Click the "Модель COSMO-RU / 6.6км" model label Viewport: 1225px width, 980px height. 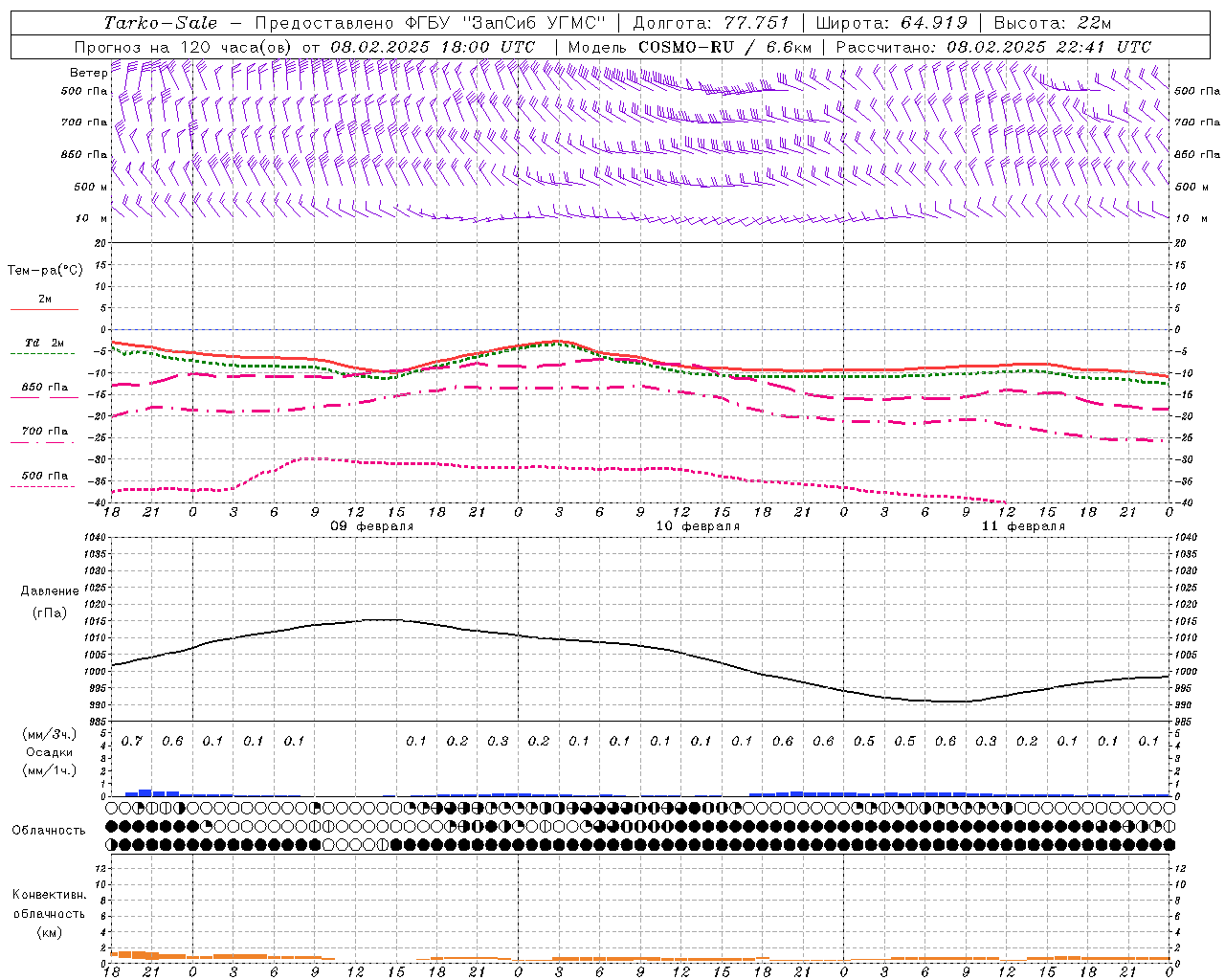689,47
